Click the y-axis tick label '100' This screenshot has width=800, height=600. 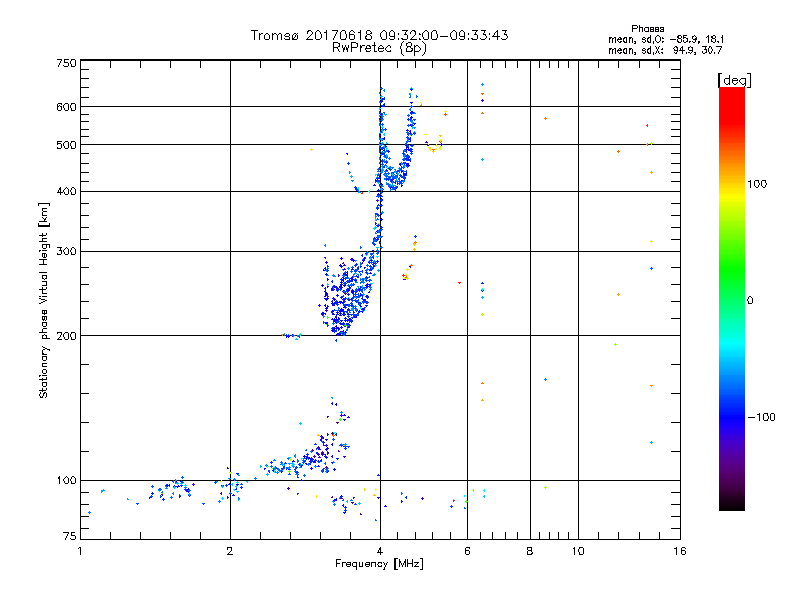point(66,480)
